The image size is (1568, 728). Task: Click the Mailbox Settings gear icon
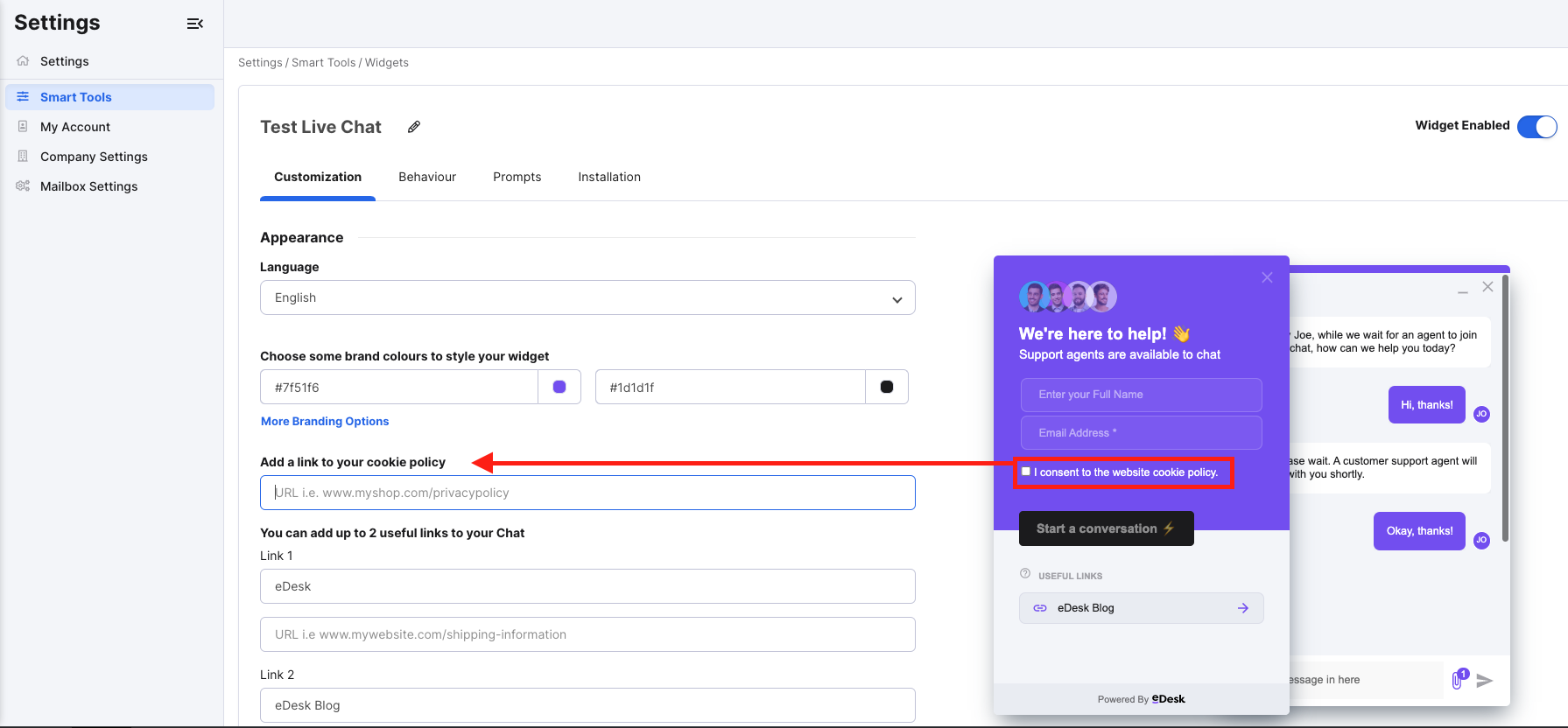click(x=23, y=186)
